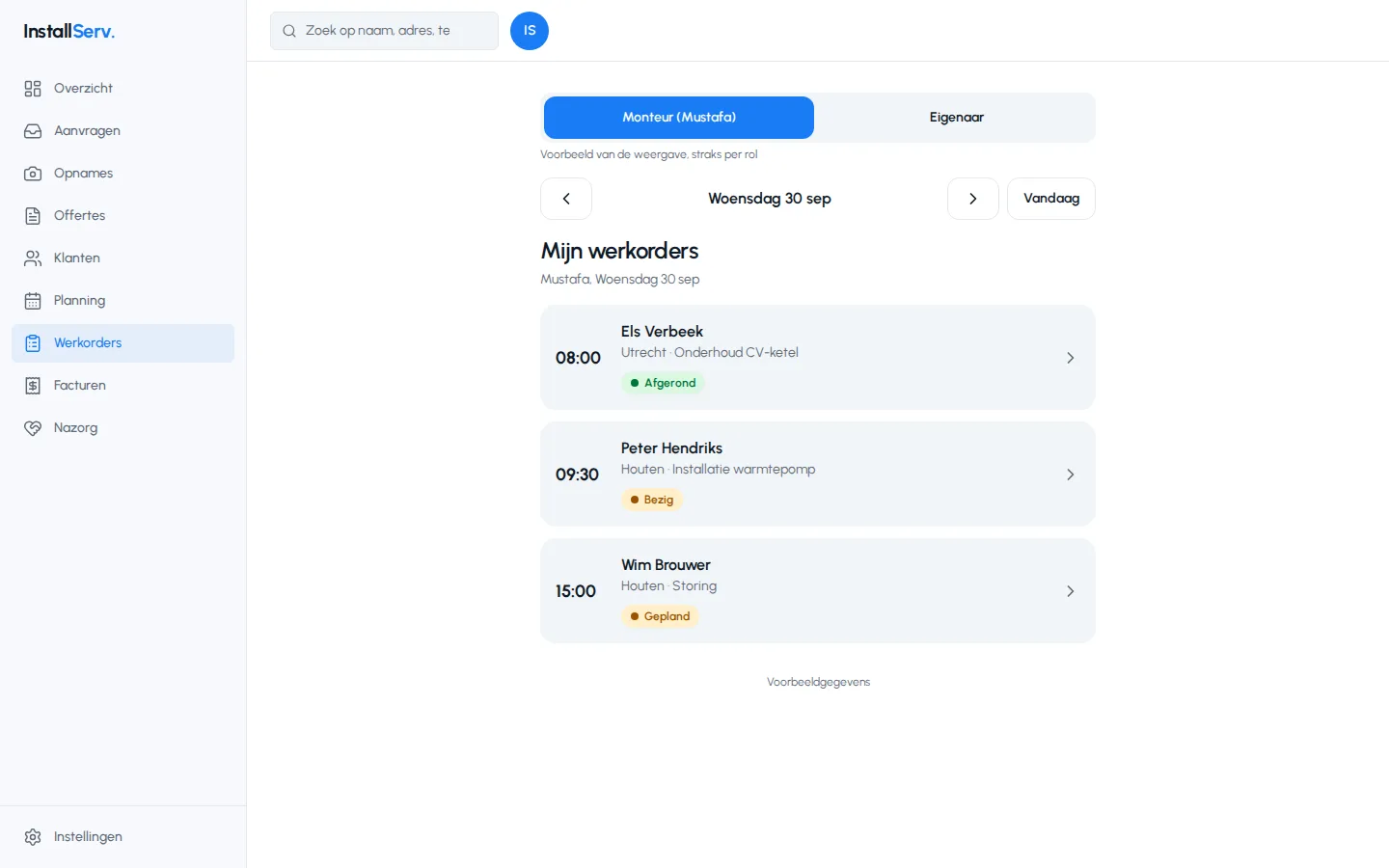Expand Els Verbeek work order chevron
This screenshot has height=868, width=1389.
tap(1070, 358)
